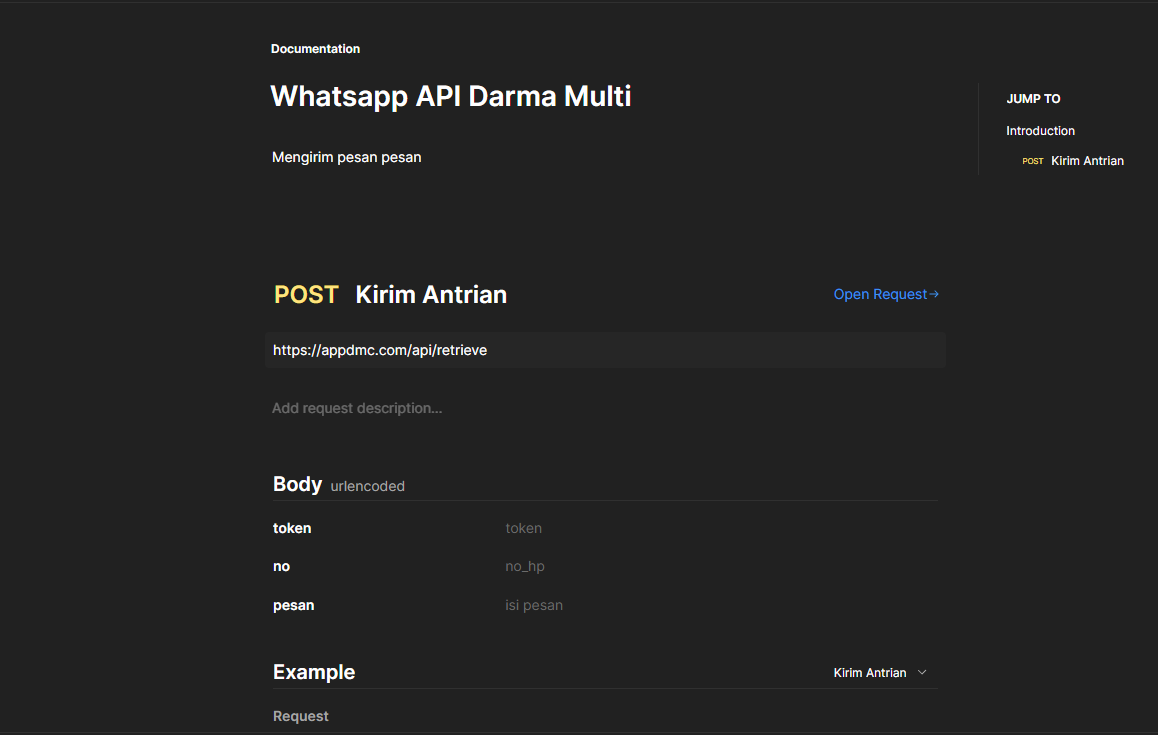Click the JUMP TO sidebar heading
Screen dimensions: 1158x735
tap(1033, 98)
